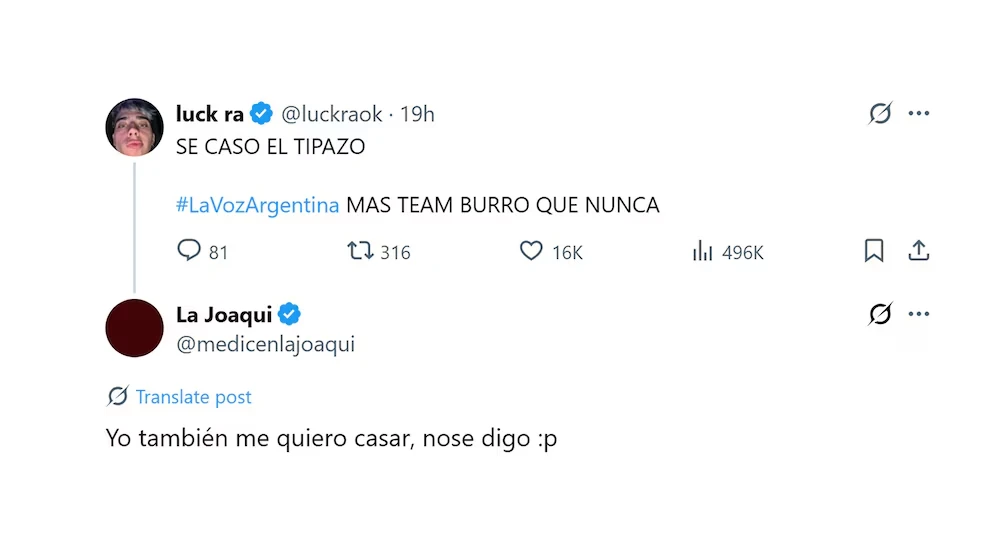Open more options menu on La Joaqui's post
Viewport: 992px width, 558px height.
[919, 315]
